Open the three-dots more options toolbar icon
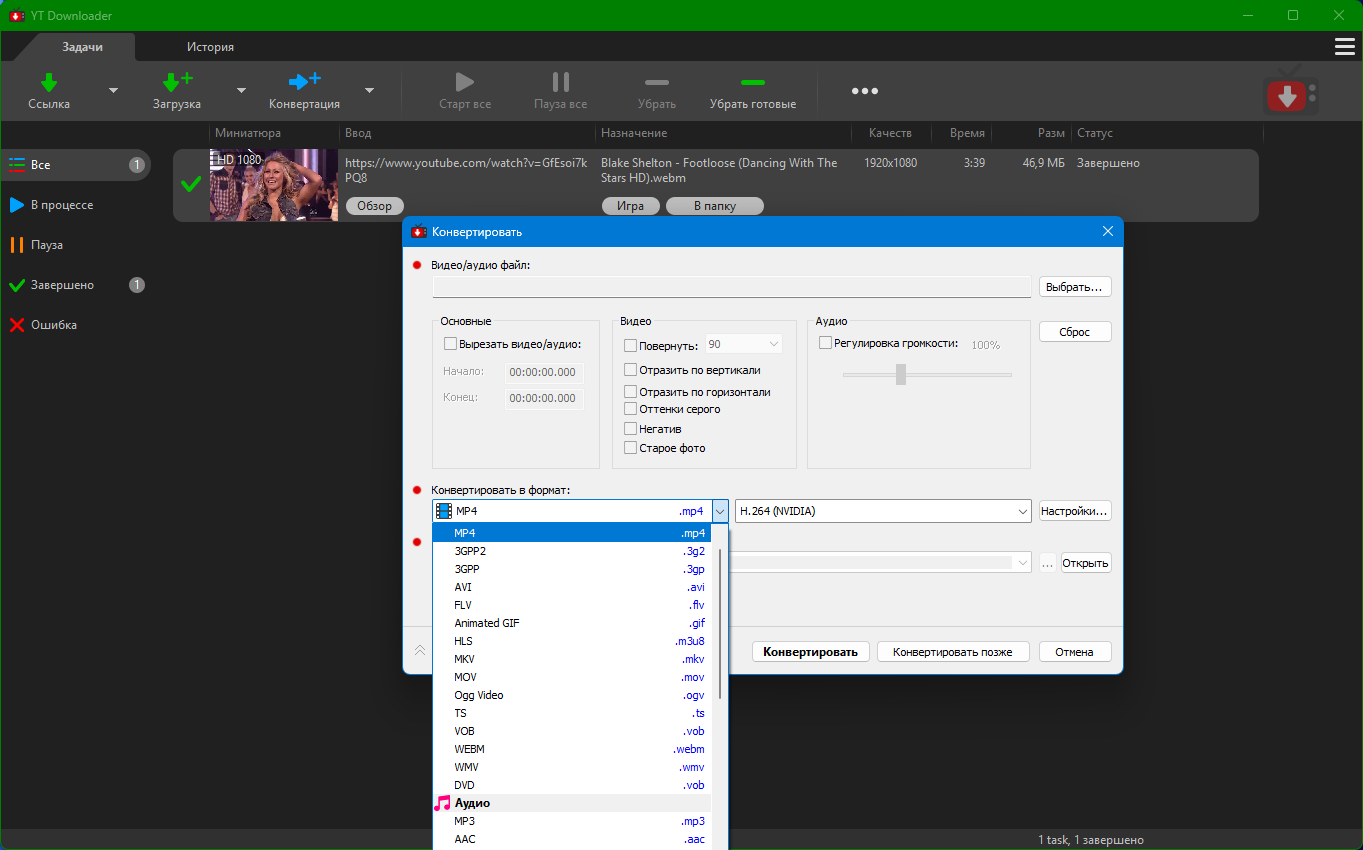 coord(864,91)
